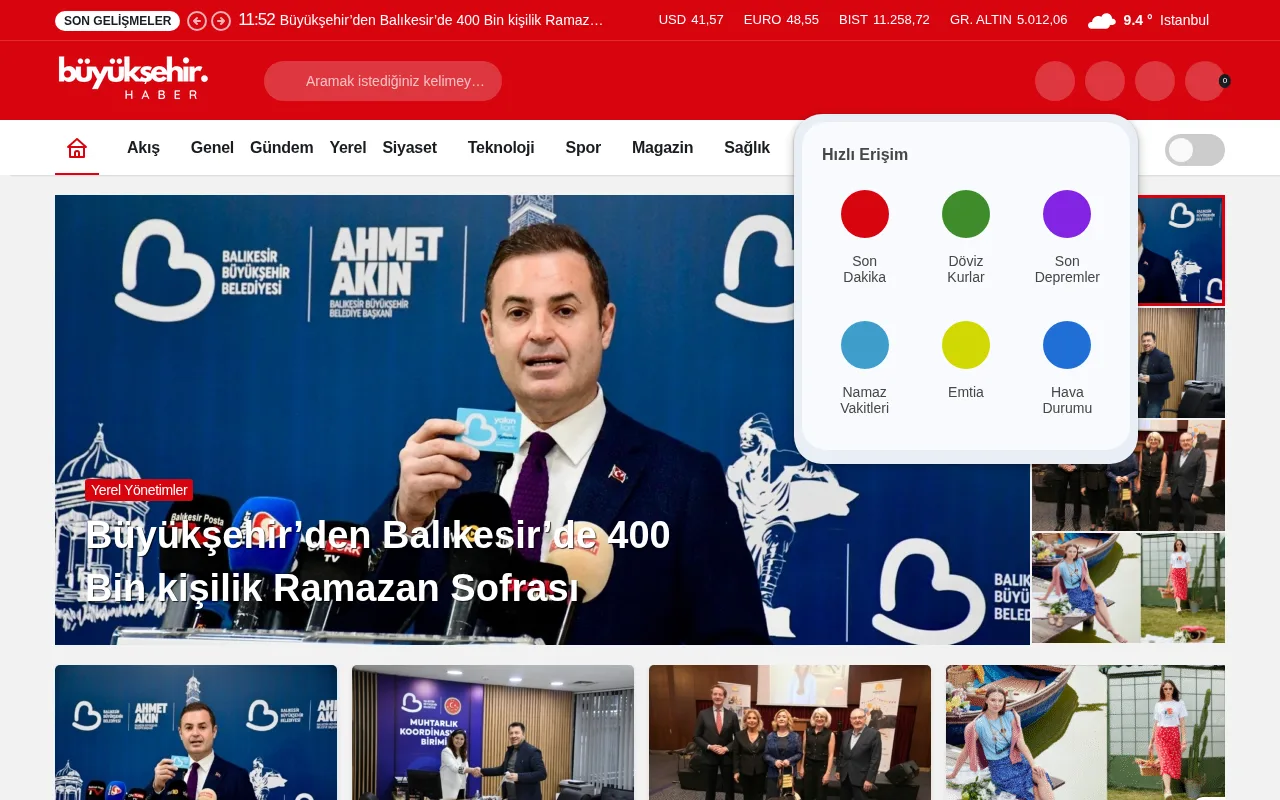Screen dimensions: 1280x800
Task: Click the Aramak istediğiniz search field
Action: [383, 81]
